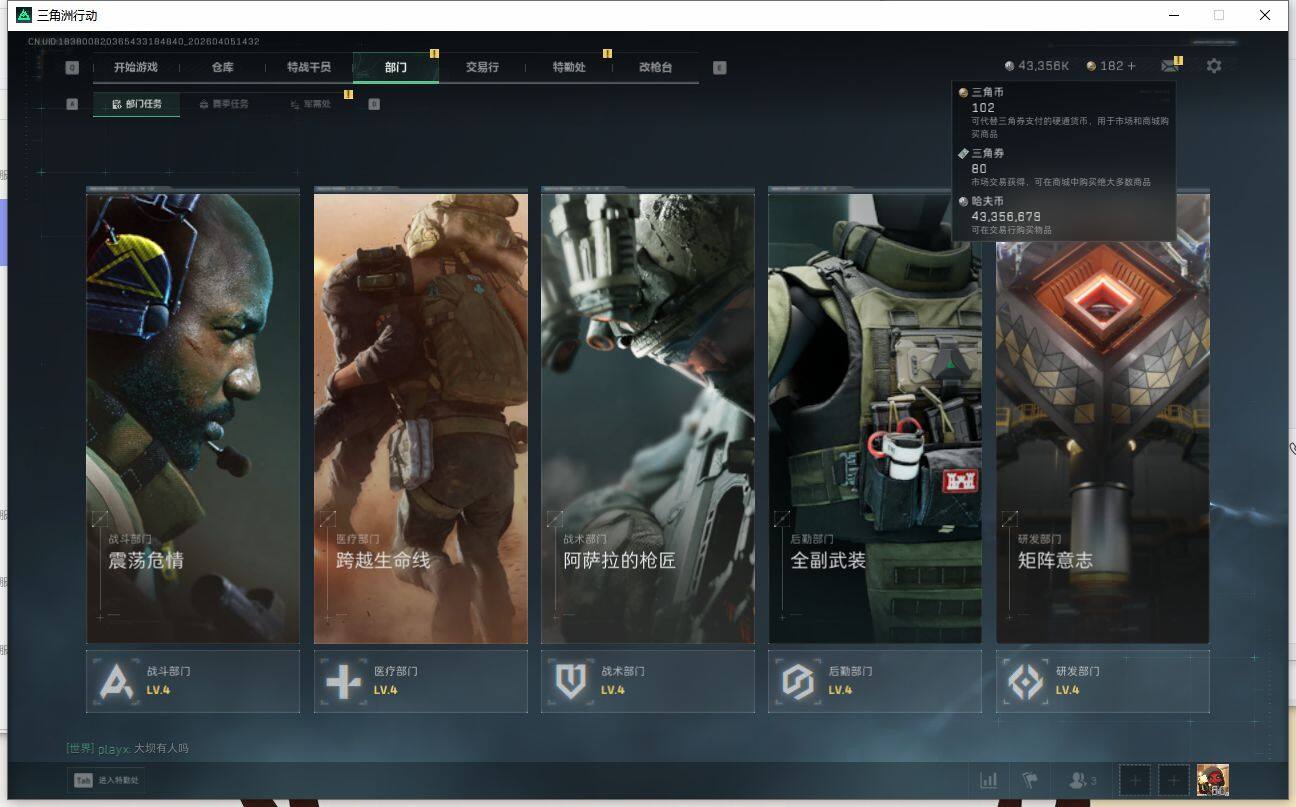The height and width of the screenshot is (807, 1296).
Task: Open the bar chart statistics icon
Action: pos(989,780)
